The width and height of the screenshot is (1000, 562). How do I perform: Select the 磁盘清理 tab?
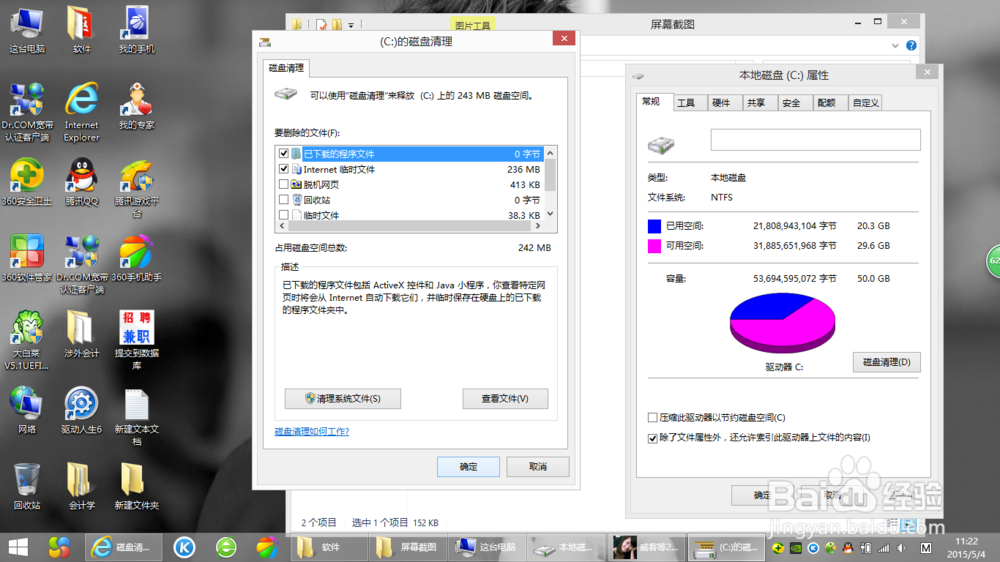(x=286, y=68)
